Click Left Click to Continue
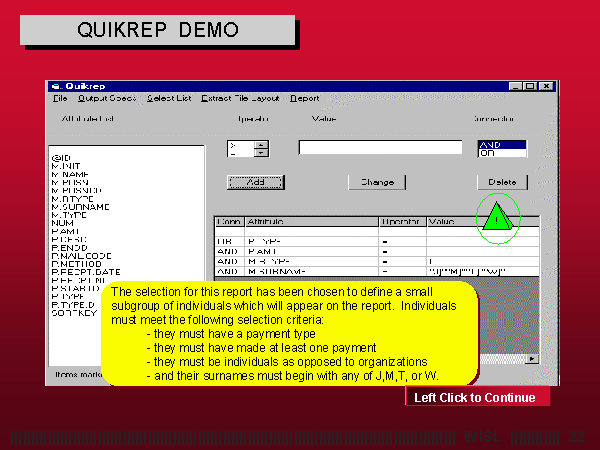 (x=475, y=398)
